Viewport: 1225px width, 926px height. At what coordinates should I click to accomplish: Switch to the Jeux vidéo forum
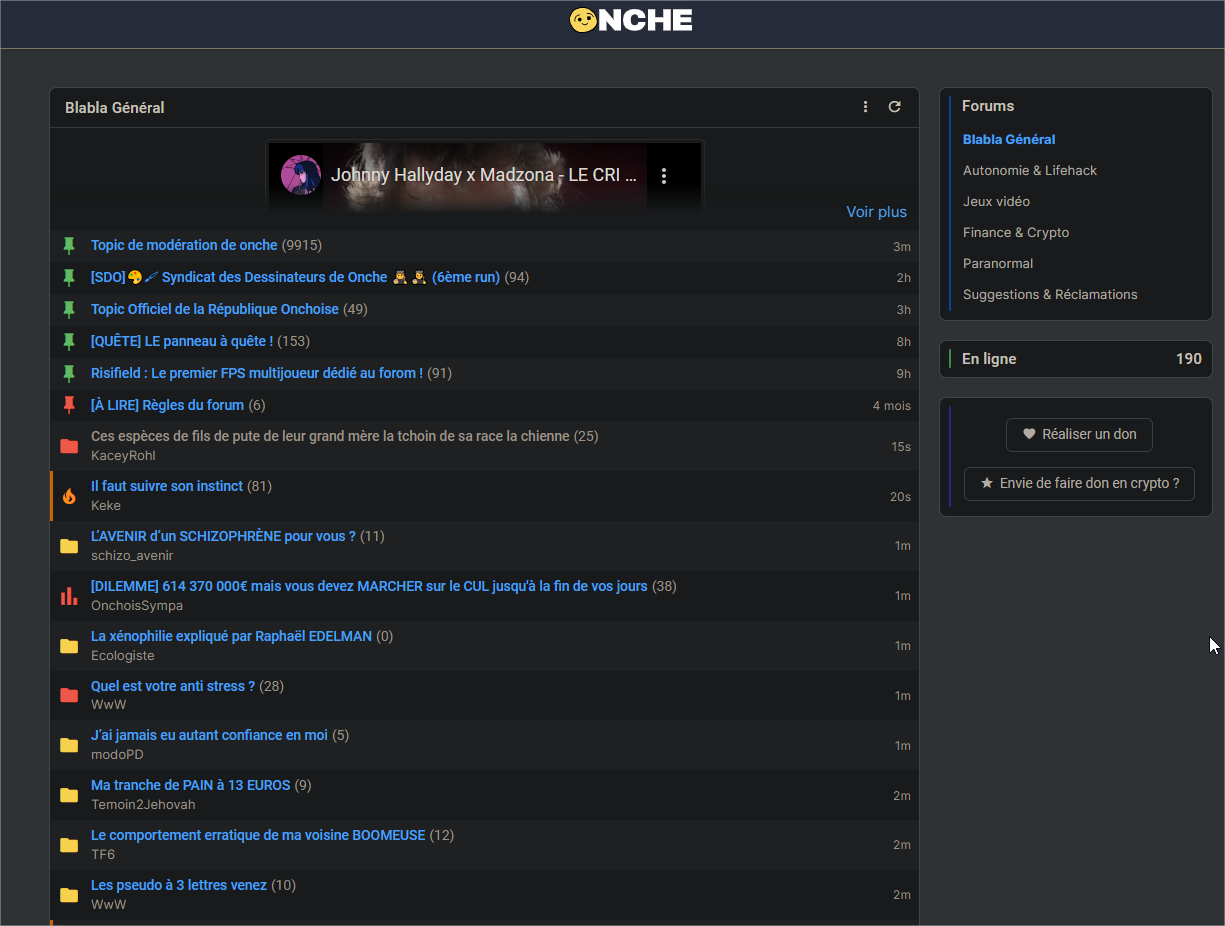pos(996,202)
